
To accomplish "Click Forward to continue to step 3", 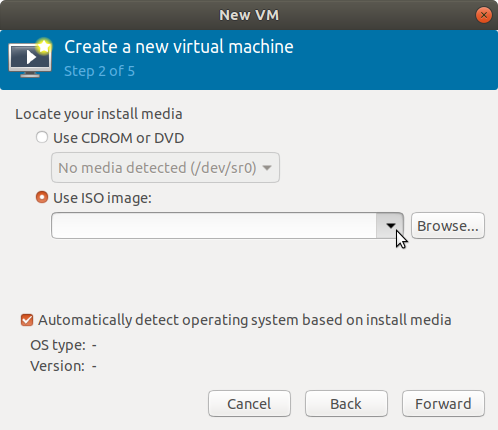I will pyautogui.click(x=443, y=404).
